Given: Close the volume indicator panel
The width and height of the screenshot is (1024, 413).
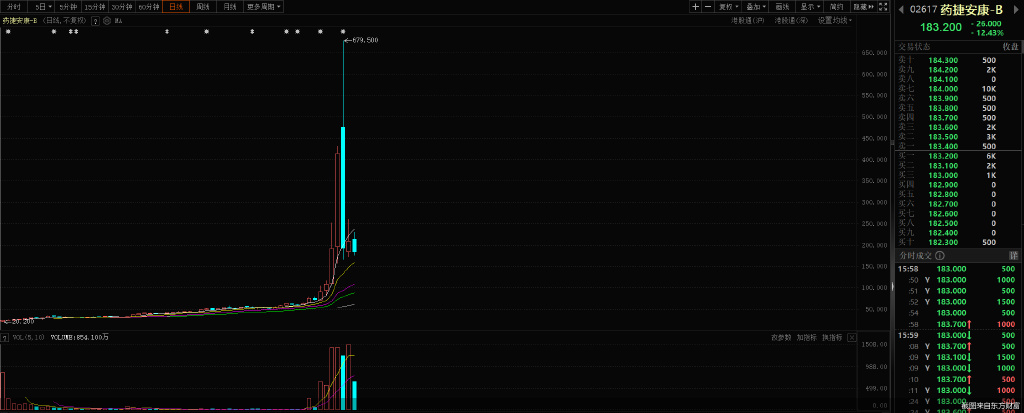Looking at the screenshot, I should pyautogui.click(x=851, y=338).
